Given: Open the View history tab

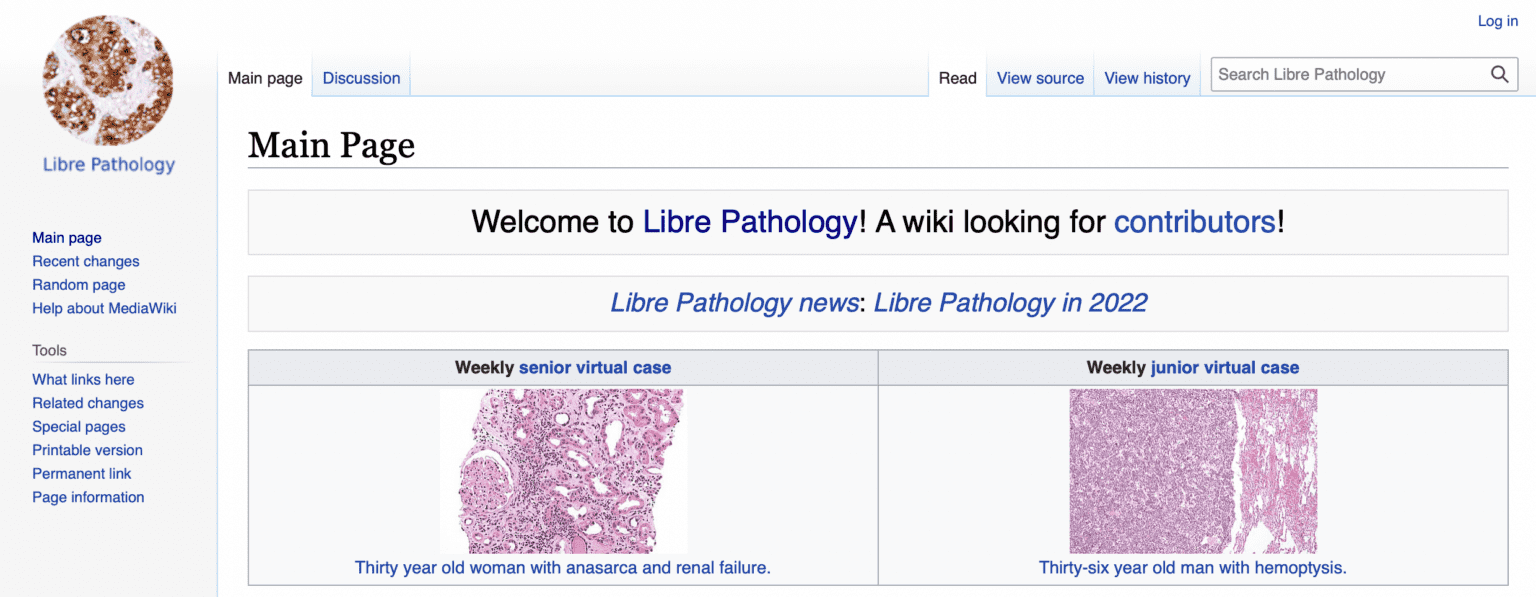Looking at the screenshot, I should (1146, 78).
